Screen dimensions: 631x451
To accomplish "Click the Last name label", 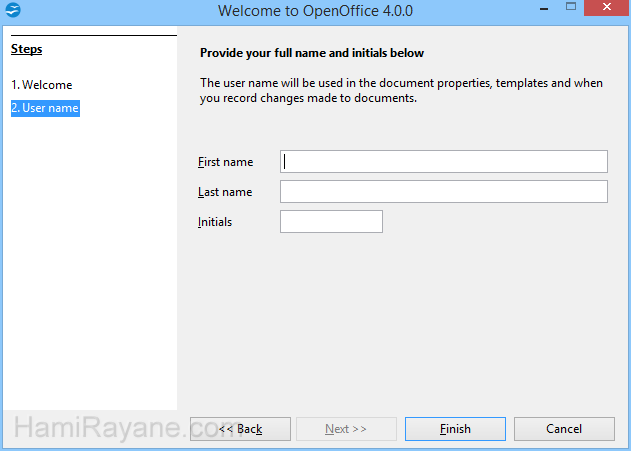I will [x=225, y=192].
